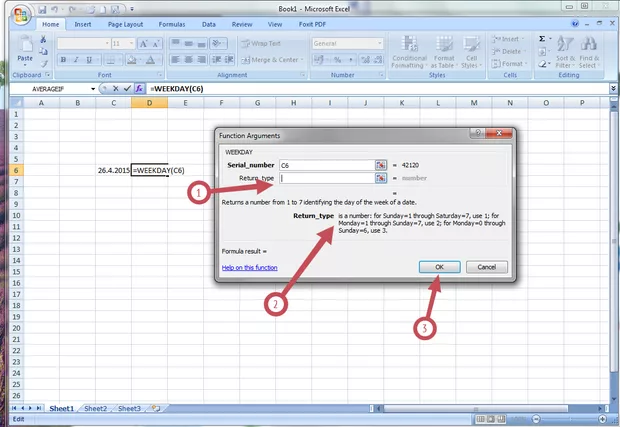
Task: Click the Insert Worksheet tab icon
Action: [x=156, y=408]
